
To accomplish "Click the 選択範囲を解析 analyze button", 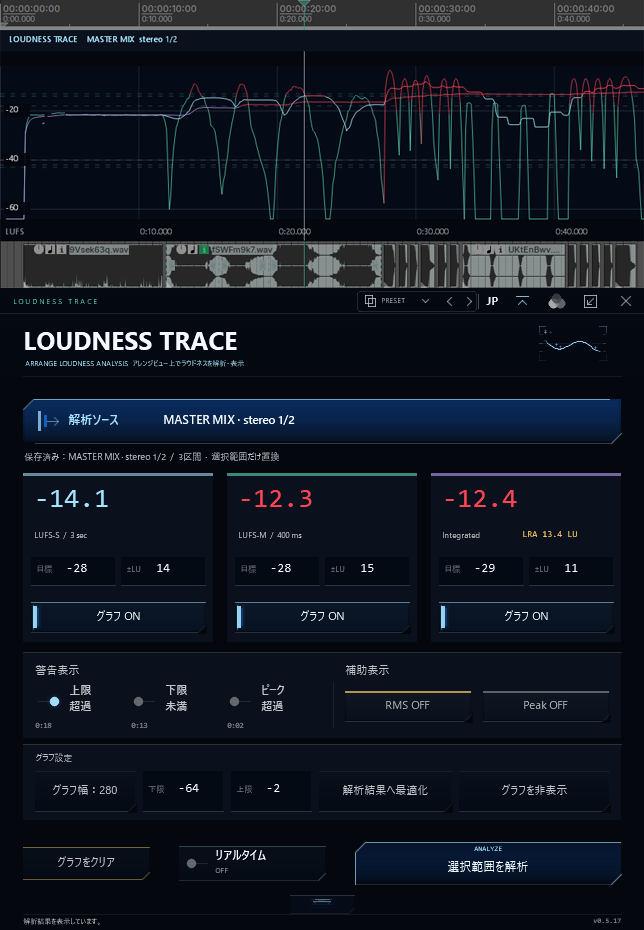I will 487,864.
